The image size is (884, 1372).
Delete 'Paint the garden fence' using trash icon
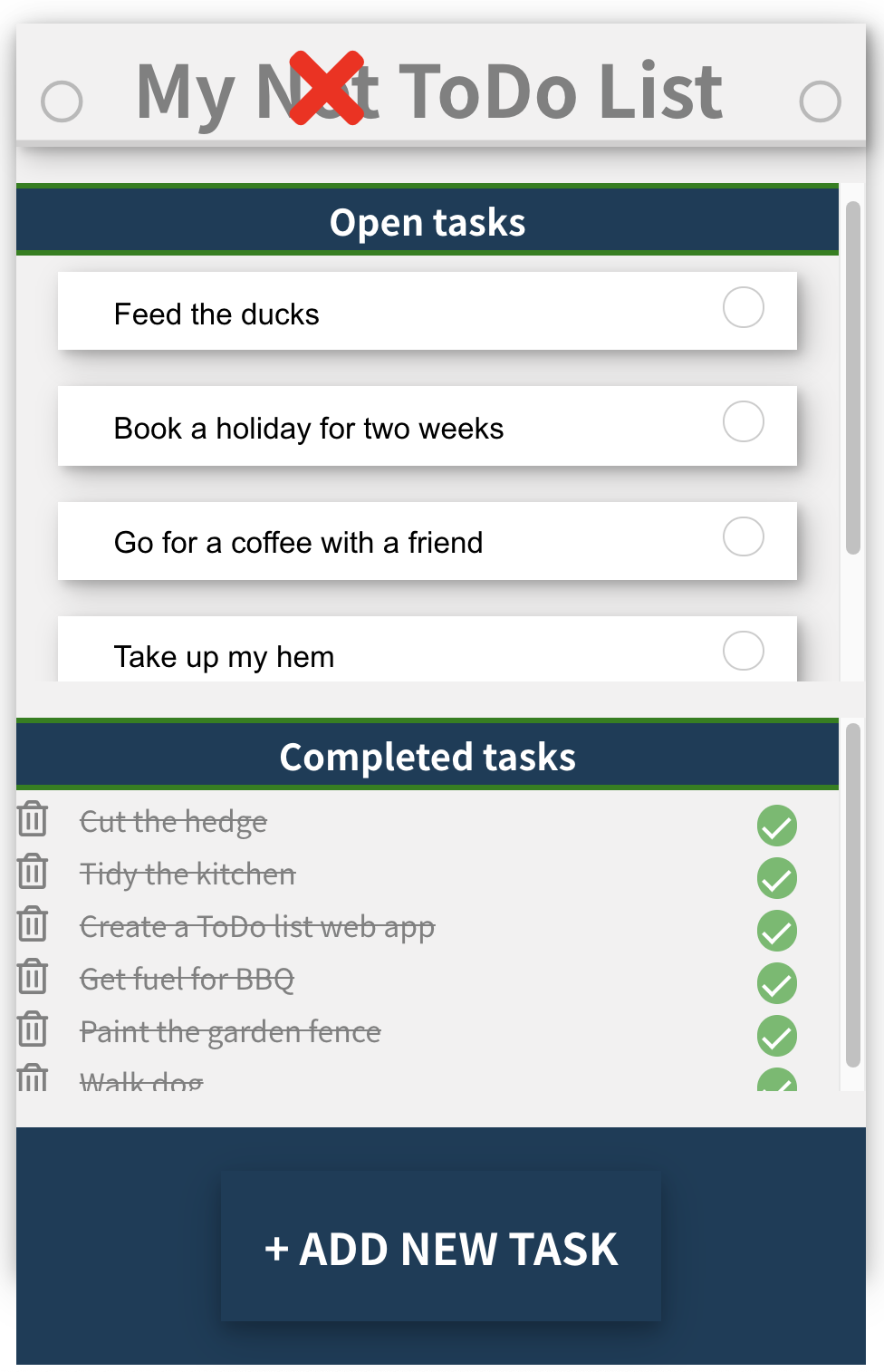[x=33, y=1029]
